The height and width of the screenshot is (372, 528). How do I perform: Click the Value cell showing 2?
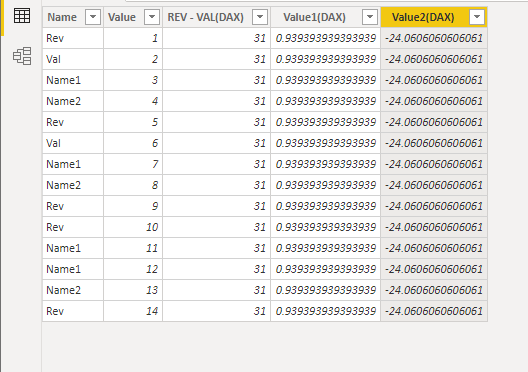pyautogui.click(x=133, y=59)
